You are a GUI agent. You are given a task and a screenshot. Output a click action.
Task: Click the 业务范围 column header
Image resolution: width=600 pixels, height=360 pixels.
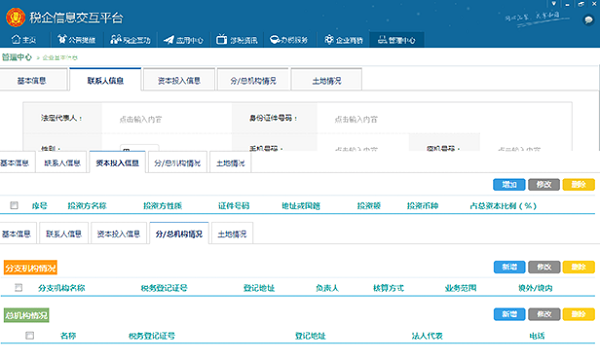(x=460, y=288)
